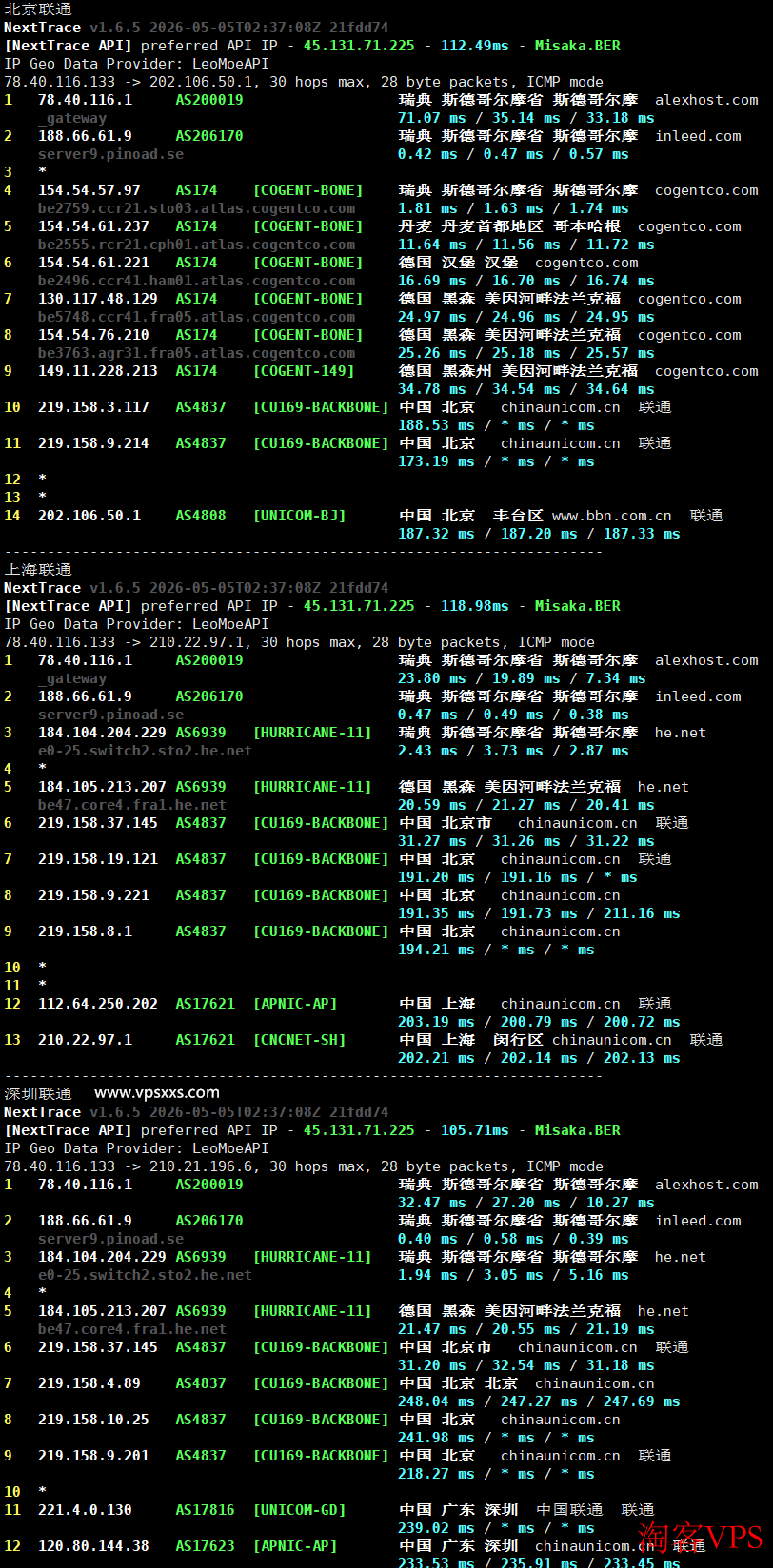Click hostname be2496.ccr41.ham01.atlas.cogentco.com
The width and height of the screenshot is (773, 1568).
click(x=196, y=281)
